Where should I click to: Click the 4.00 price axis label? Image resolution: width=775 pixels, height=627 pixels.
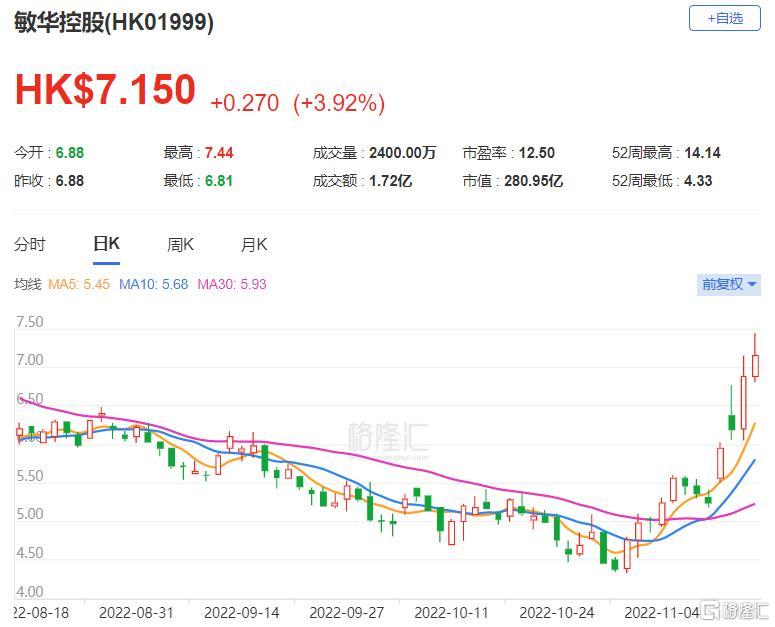click(x=30, y=591)
